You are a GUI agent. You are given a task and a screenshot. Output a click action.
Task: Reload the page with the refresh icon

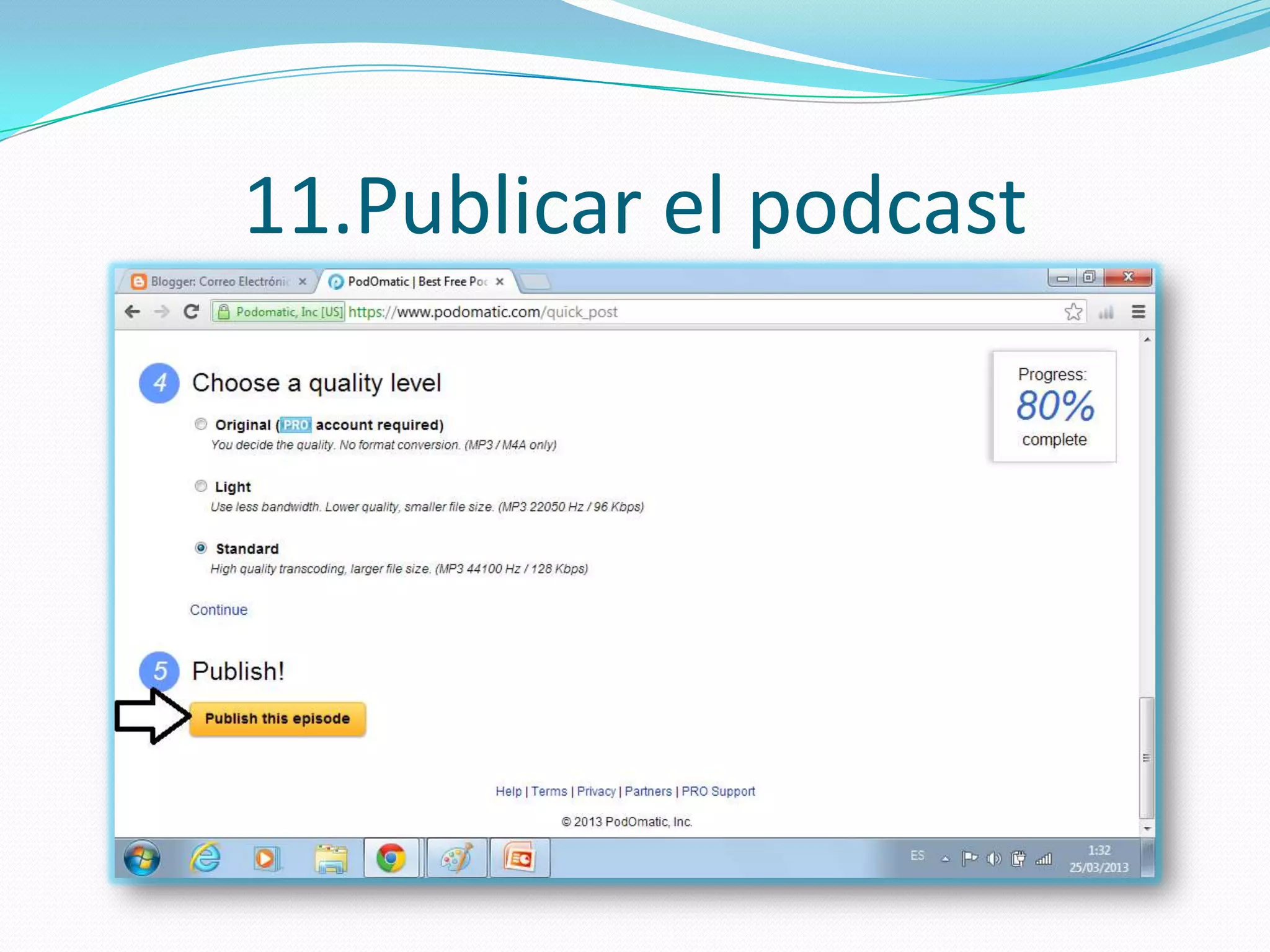click(x=192, y=312)
